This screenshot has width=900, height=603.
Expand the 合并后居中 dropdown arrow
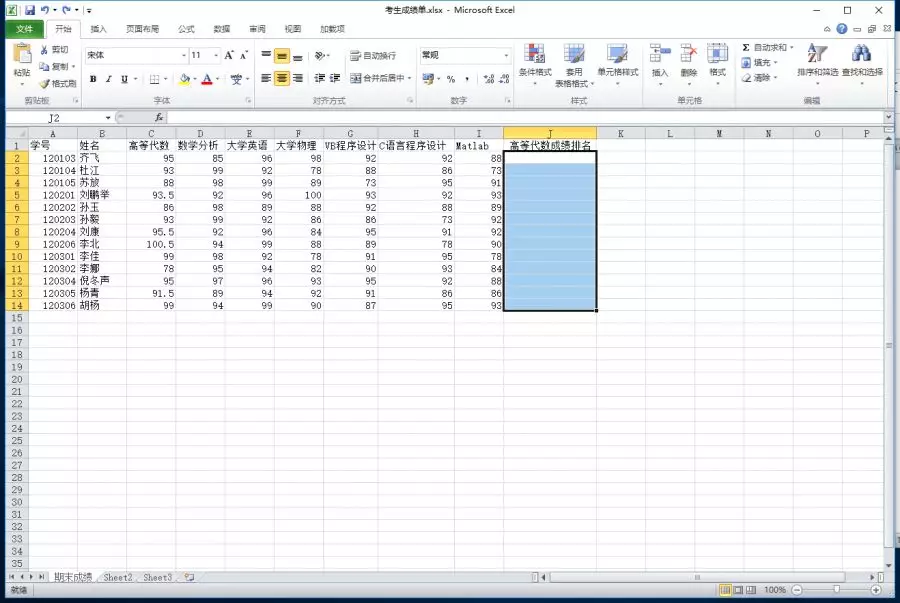click(x=410, y=78)
